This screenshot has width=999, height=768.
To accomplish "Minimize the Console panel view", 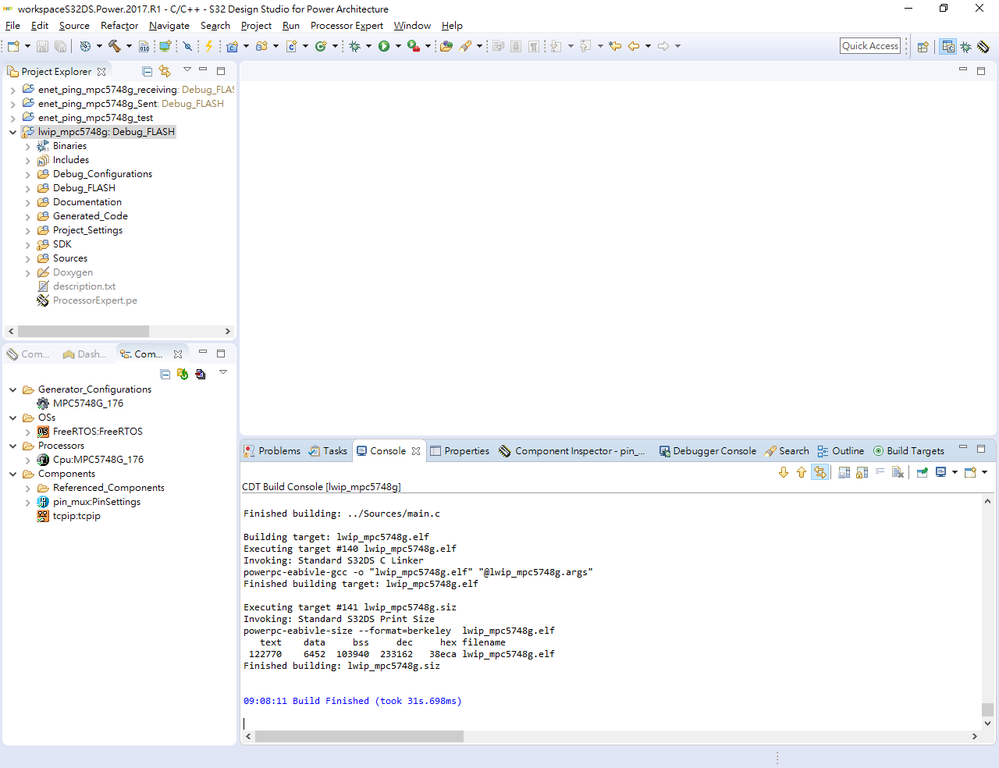I will [963, 448].
